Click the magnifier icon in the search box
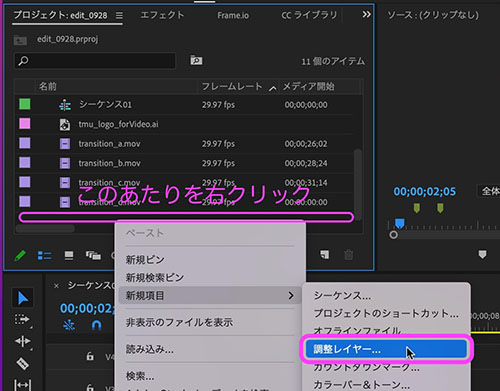The image size is (500, 391). 23,61
